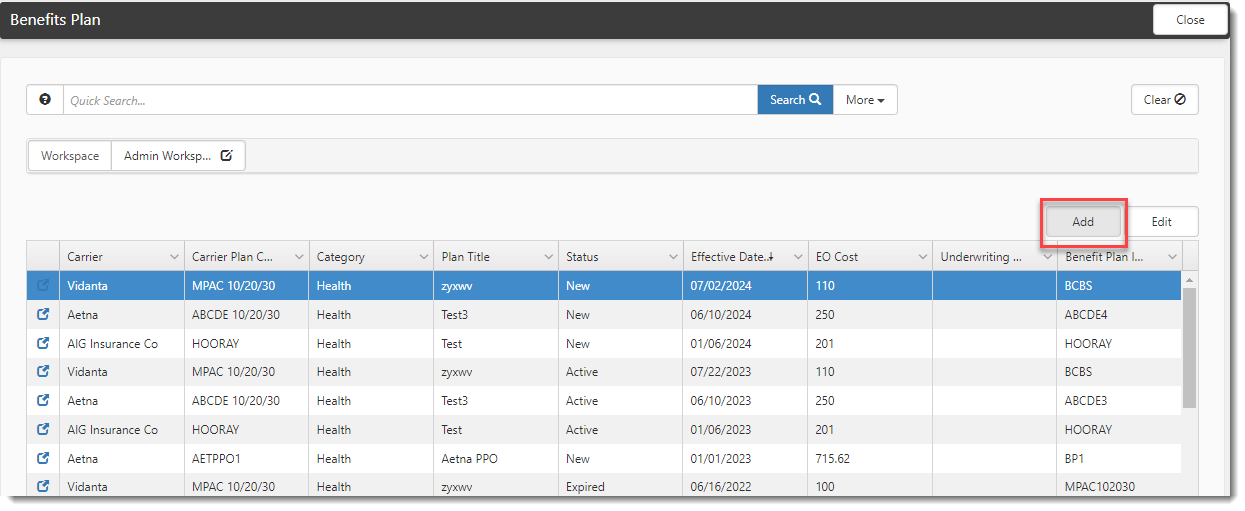Viewport: 1245px width, 511px height.
Task: Open the Status column filter dropdown
Action: point(673,257)
